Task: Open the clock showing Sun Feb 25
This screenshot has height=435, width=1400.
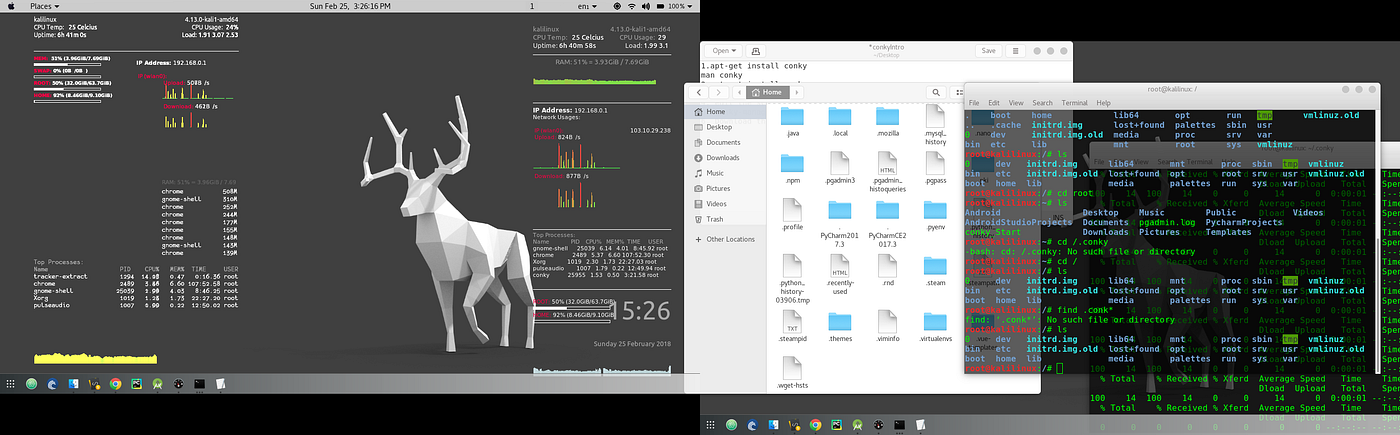Action: pyautogui.click(x=350, y=6)
